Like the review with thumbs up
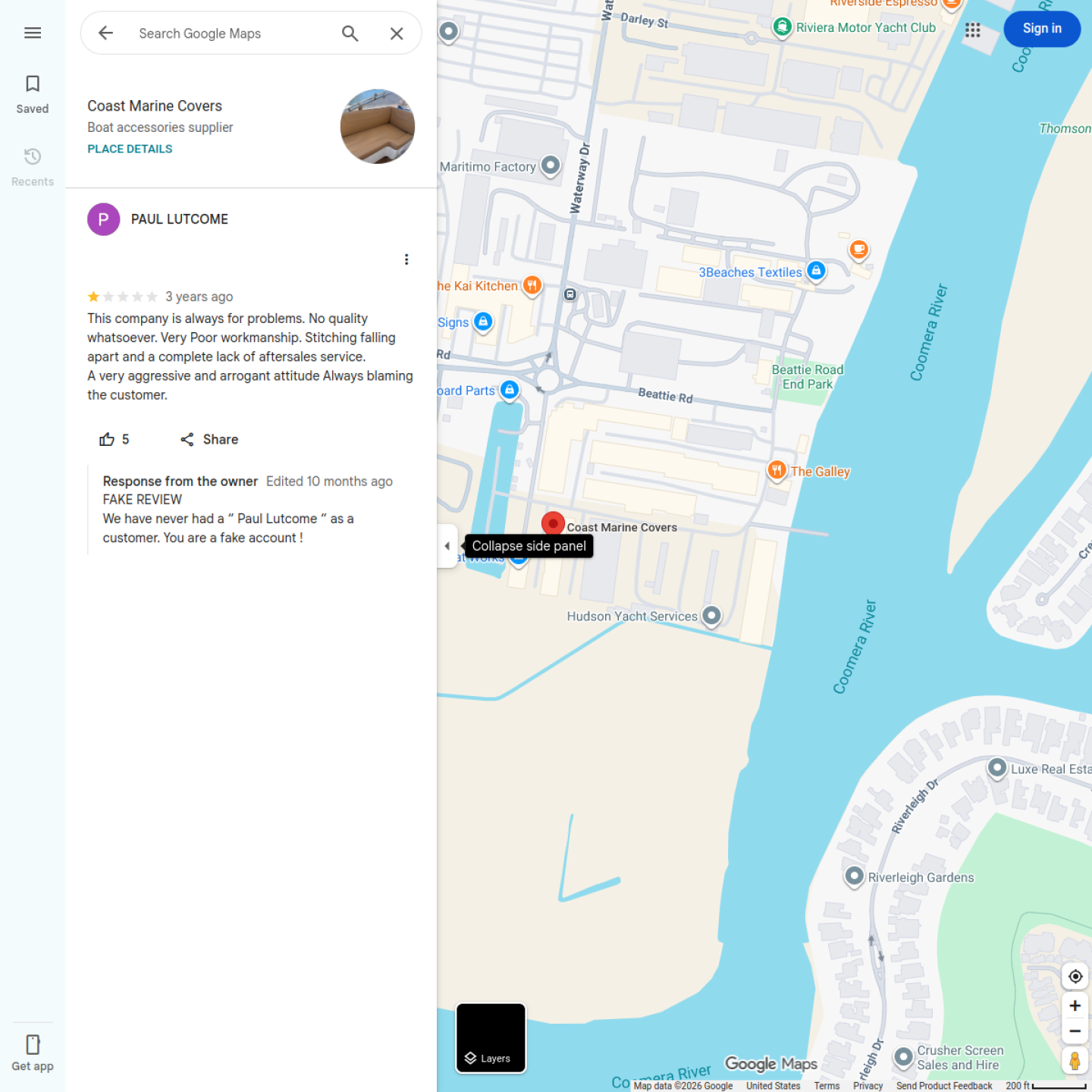This screenshot has height=1092, width=1092. pyautogui.click(x=114, y=439)
